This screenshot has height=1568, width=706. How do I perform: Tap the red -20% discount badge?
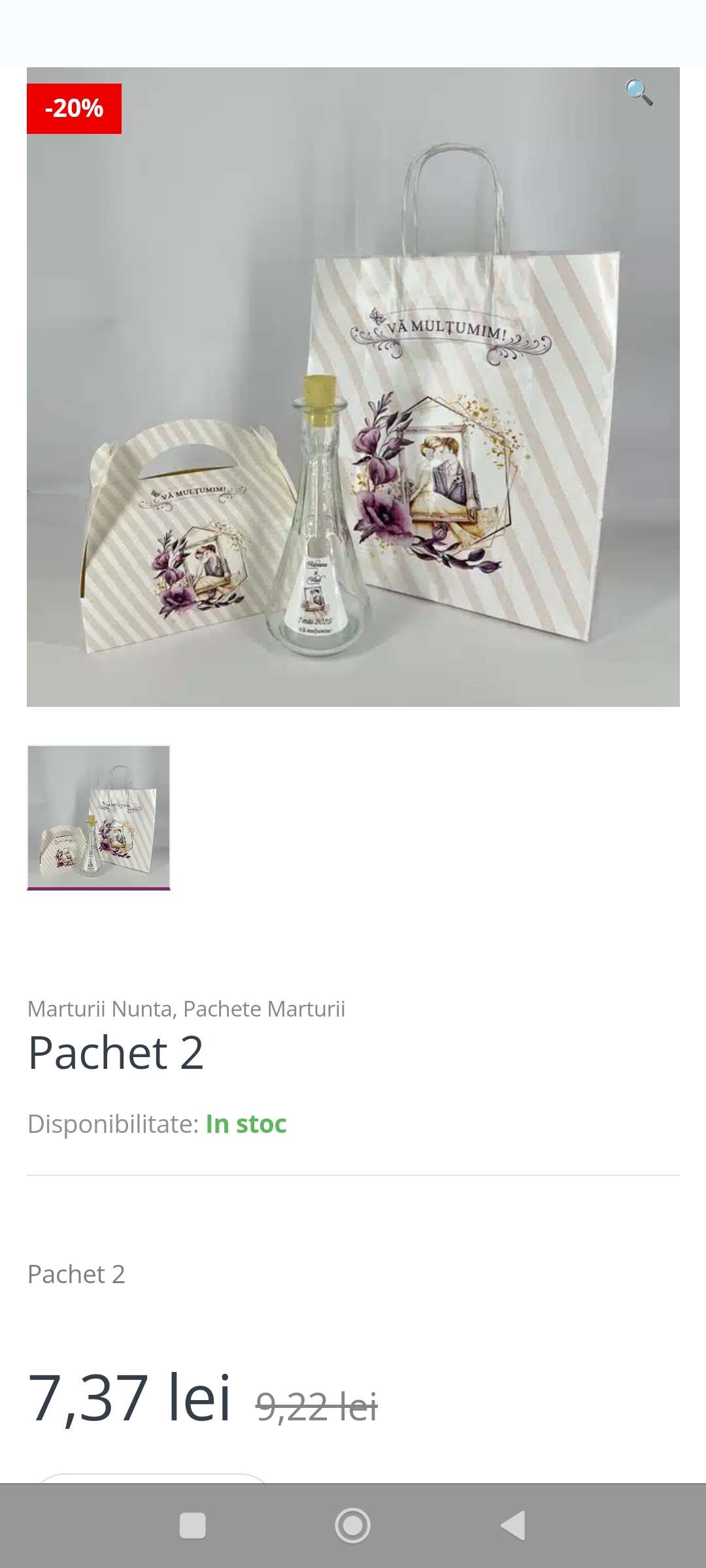tap(74, 108)
